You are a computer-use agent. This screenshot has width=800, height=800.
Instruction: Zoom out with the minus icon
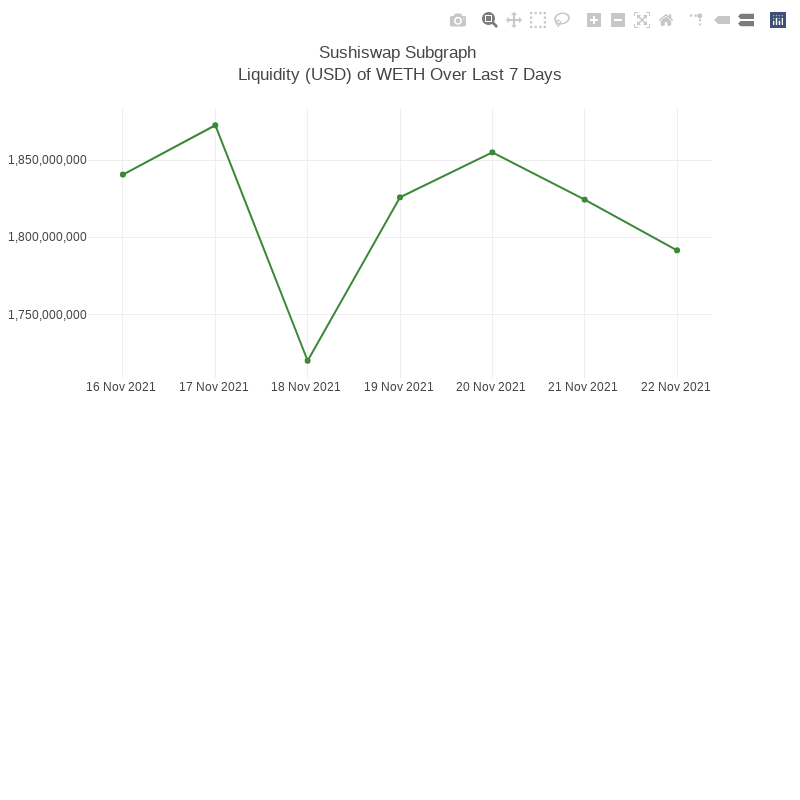(x=618, y=20)
